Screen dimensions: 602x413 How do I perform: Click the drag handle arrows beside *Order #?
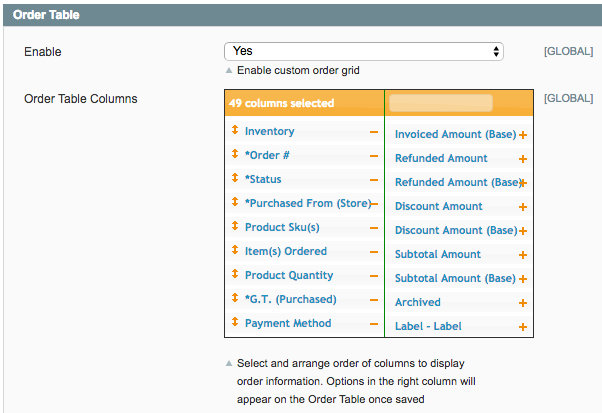click(235, 154)
